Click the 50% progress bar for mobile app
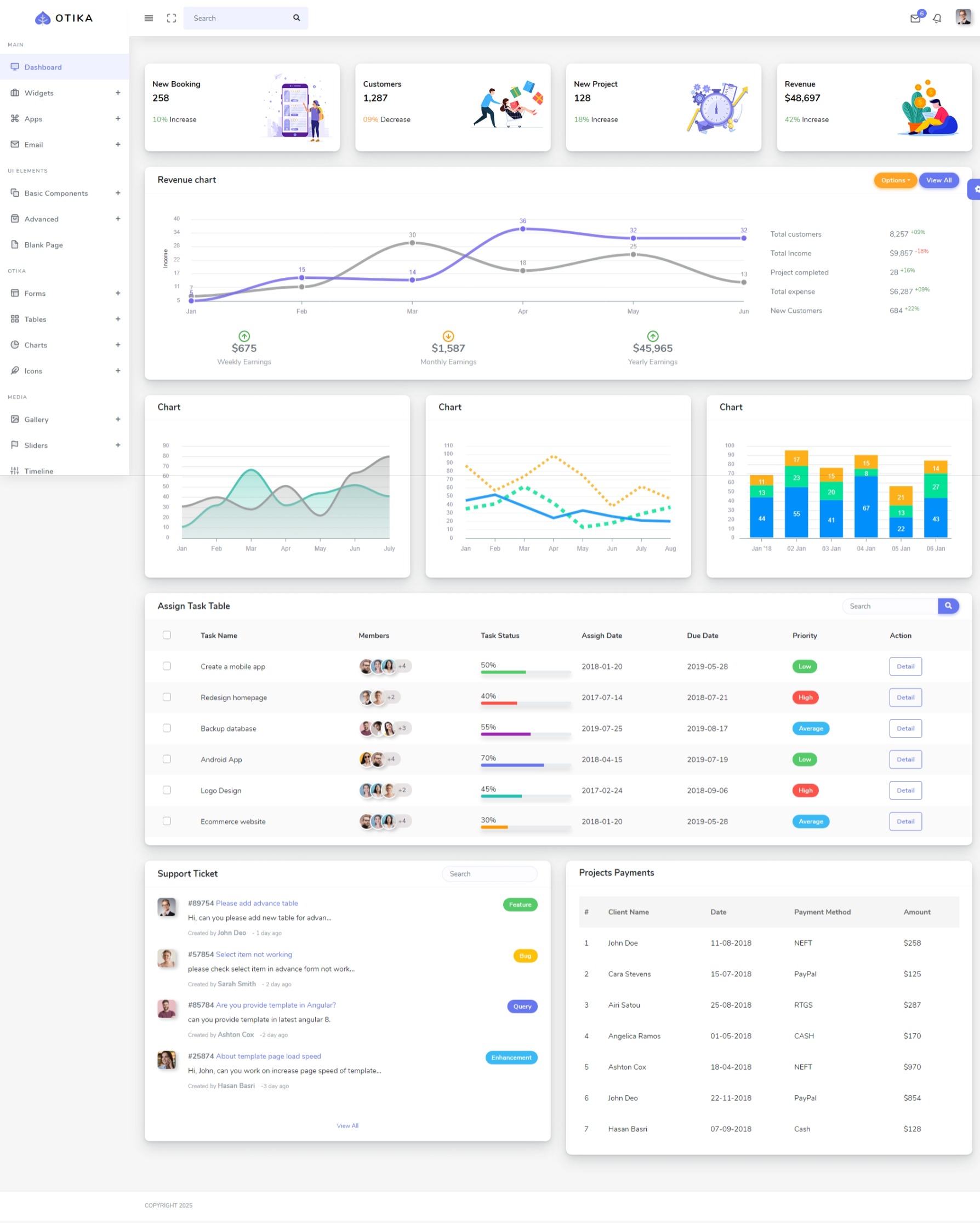980x1223 pixels. coord(526,672)
